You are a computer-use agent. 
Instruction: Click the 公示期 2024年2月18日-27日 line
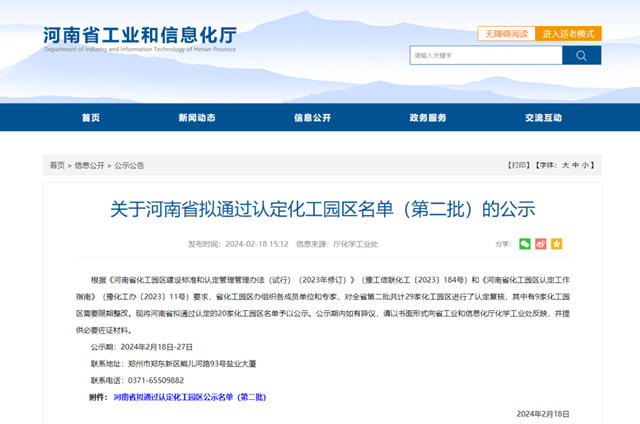click(142, 347)
